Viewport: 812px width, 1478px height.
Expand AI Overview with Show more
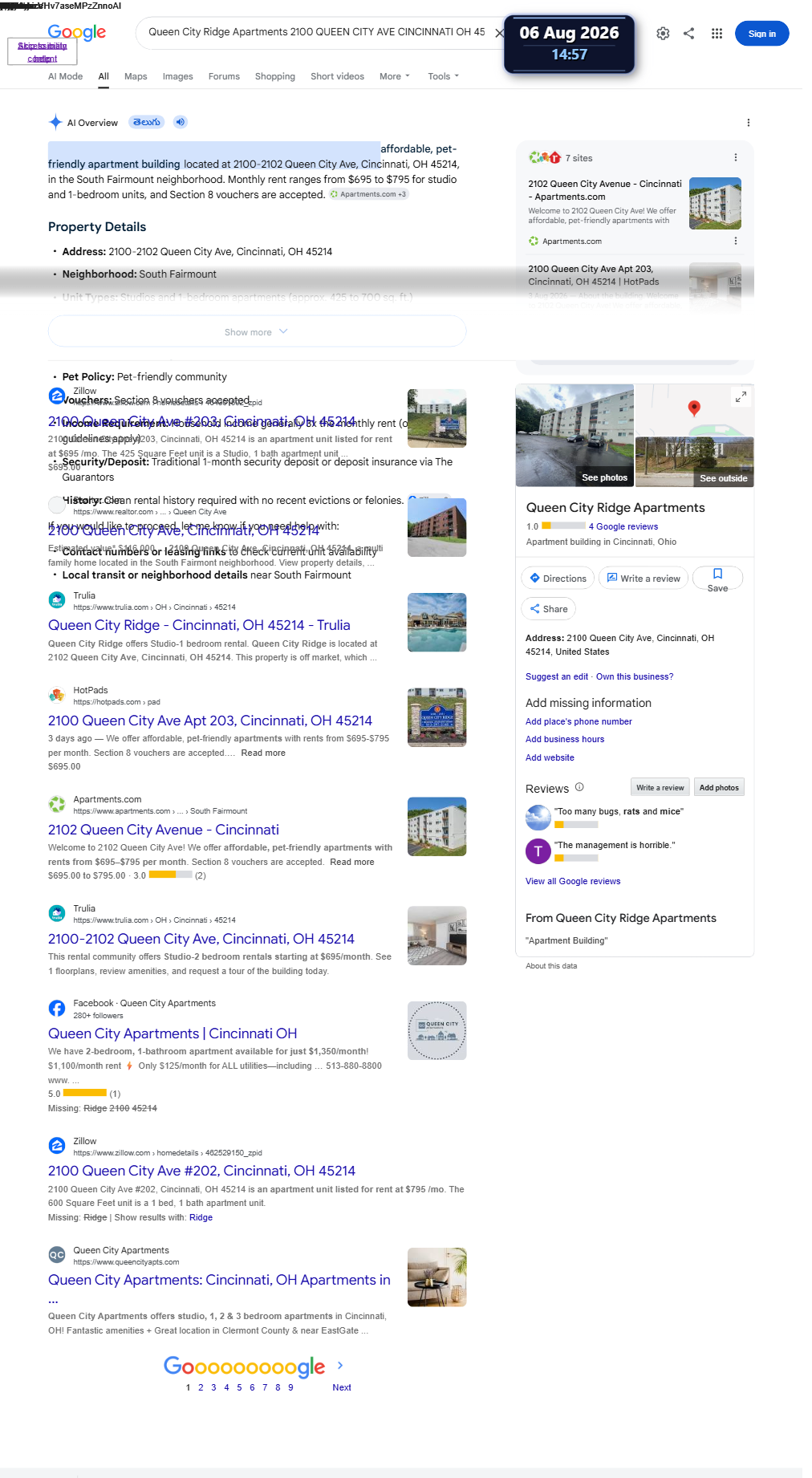pos(257,331)
